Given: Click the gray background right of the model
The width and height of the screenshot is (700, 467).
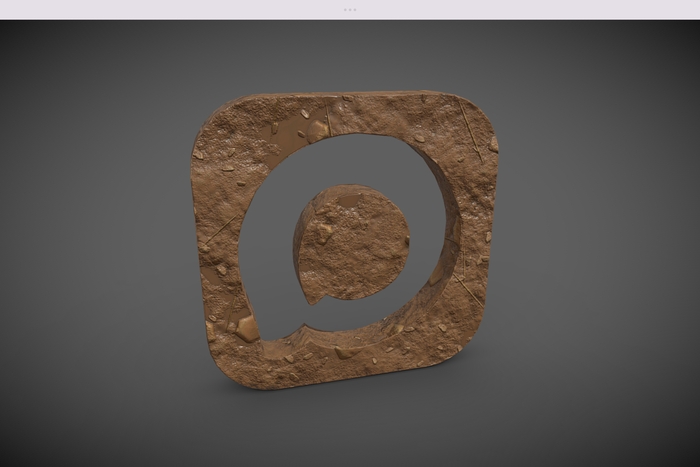Looking at the screenshot, I should 600,240.
